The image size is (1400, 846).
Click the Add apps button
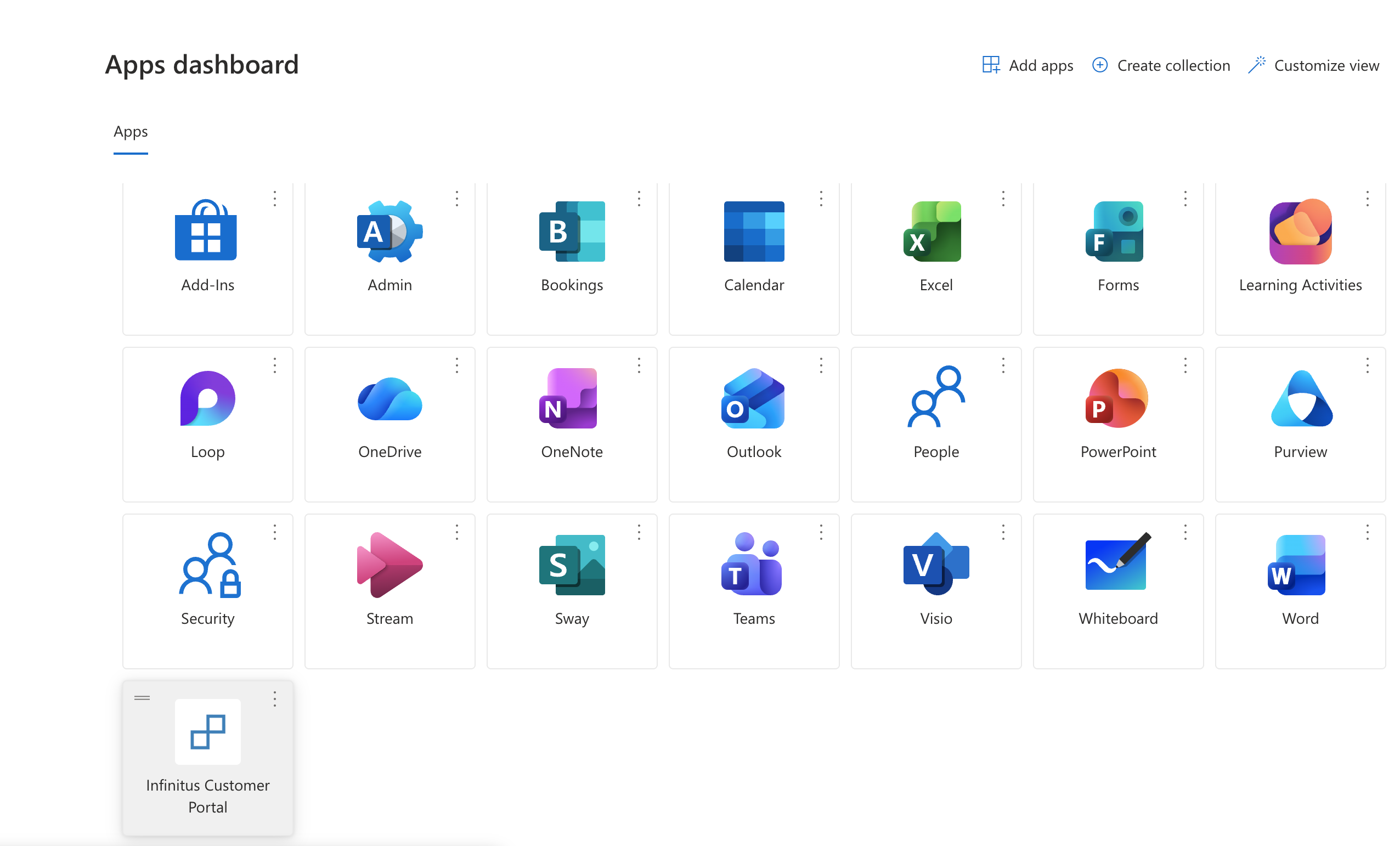pyautogui.click(x=1028, y=65)
